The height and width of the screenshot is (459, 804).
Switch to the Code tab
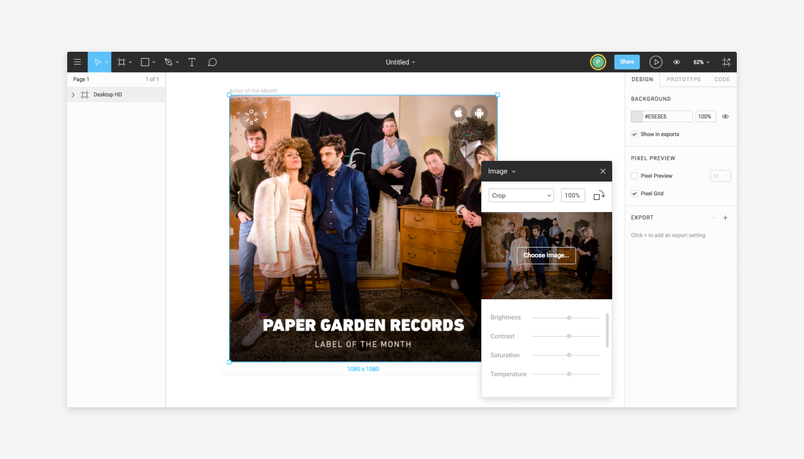[722, 79]
